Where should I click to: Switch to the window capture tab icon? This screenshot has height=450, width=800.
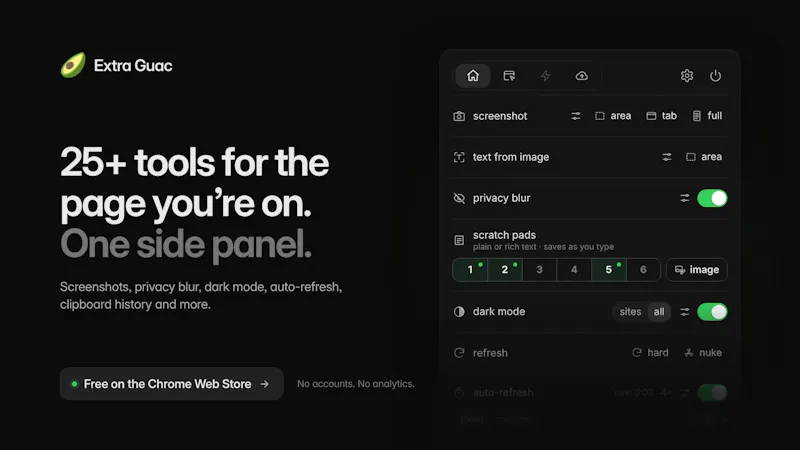tap(509, 76)
